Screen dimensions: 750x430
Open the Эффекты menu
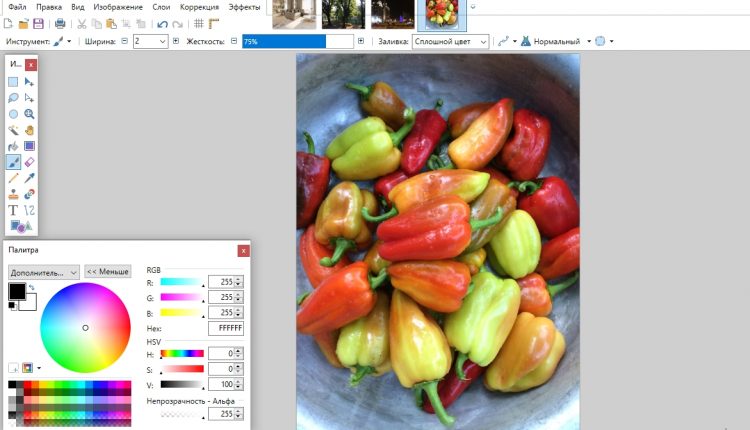tap(244, 7)
